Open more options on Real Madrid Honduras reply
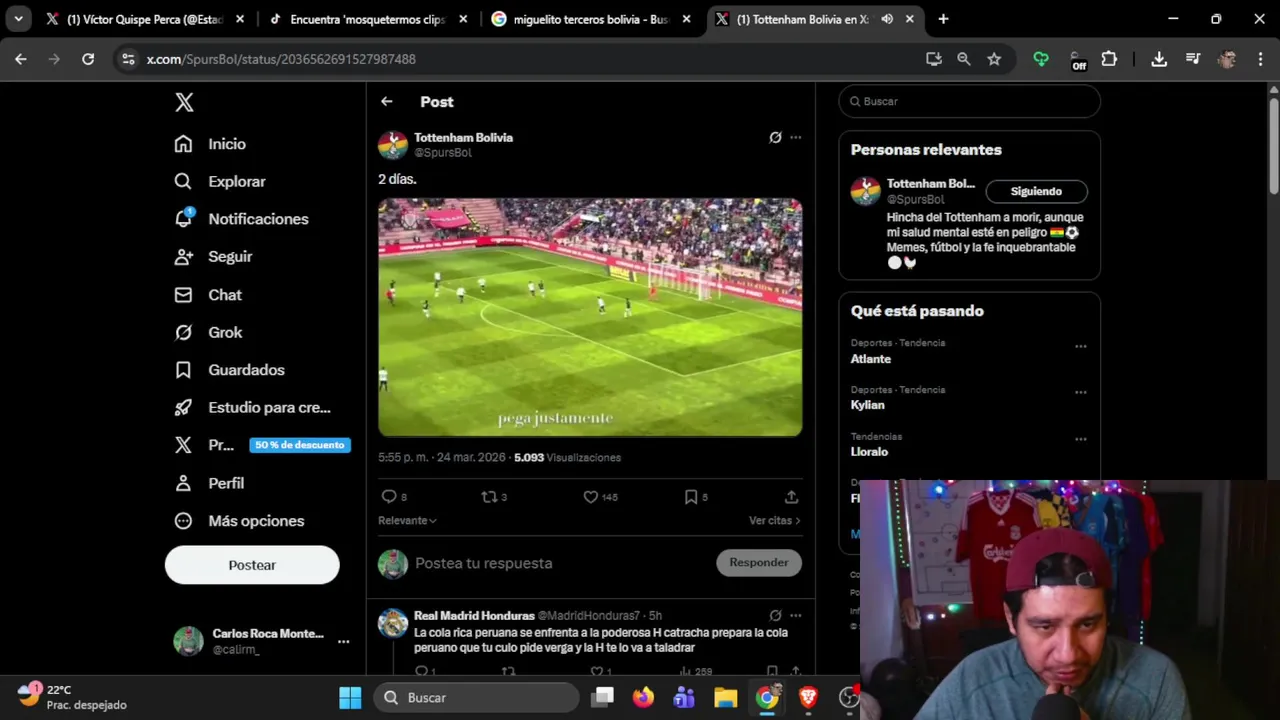1280x720 pixels. coord(796,616)
